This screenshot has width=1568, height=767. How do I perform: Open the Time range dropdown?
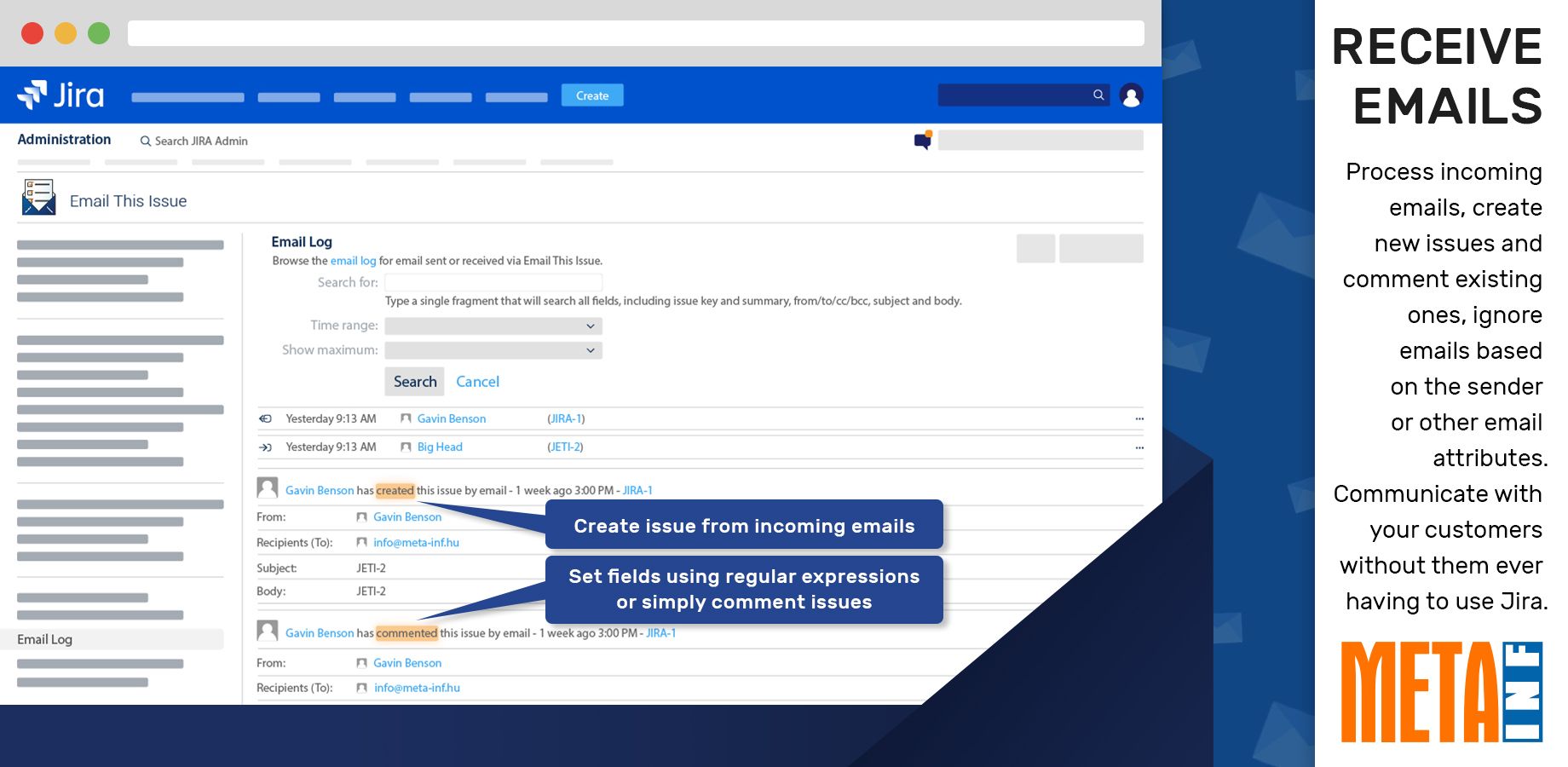click(493, 326)
